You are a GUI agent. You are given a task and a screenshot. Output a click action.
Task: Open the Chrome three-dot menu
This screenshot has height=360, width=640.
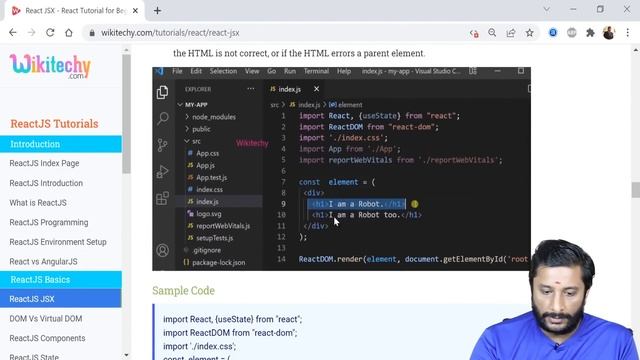coord(628,33)
